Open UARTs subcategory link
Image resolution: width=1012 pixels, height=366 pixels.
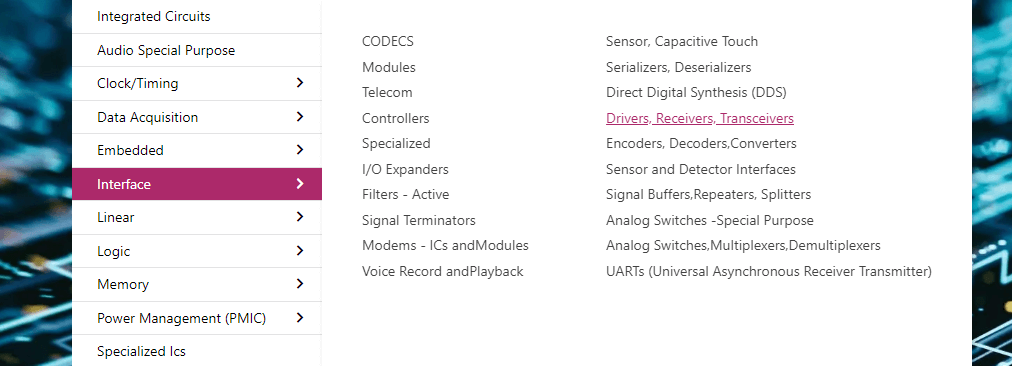pos(769,272)
